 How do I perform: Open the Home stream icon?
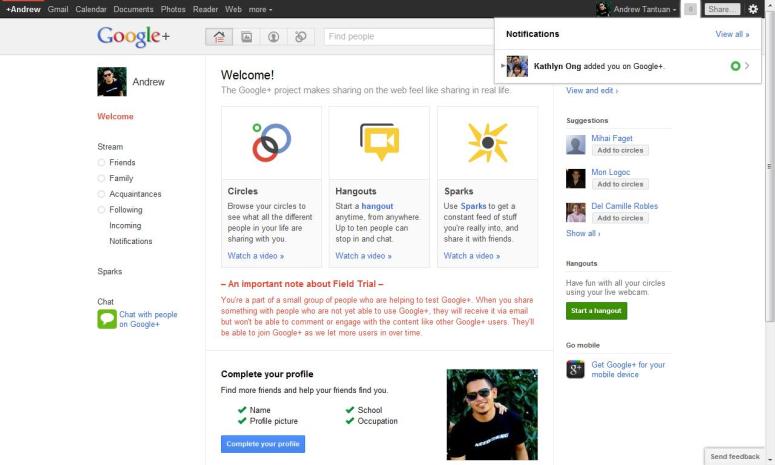[x=219, y=37]
